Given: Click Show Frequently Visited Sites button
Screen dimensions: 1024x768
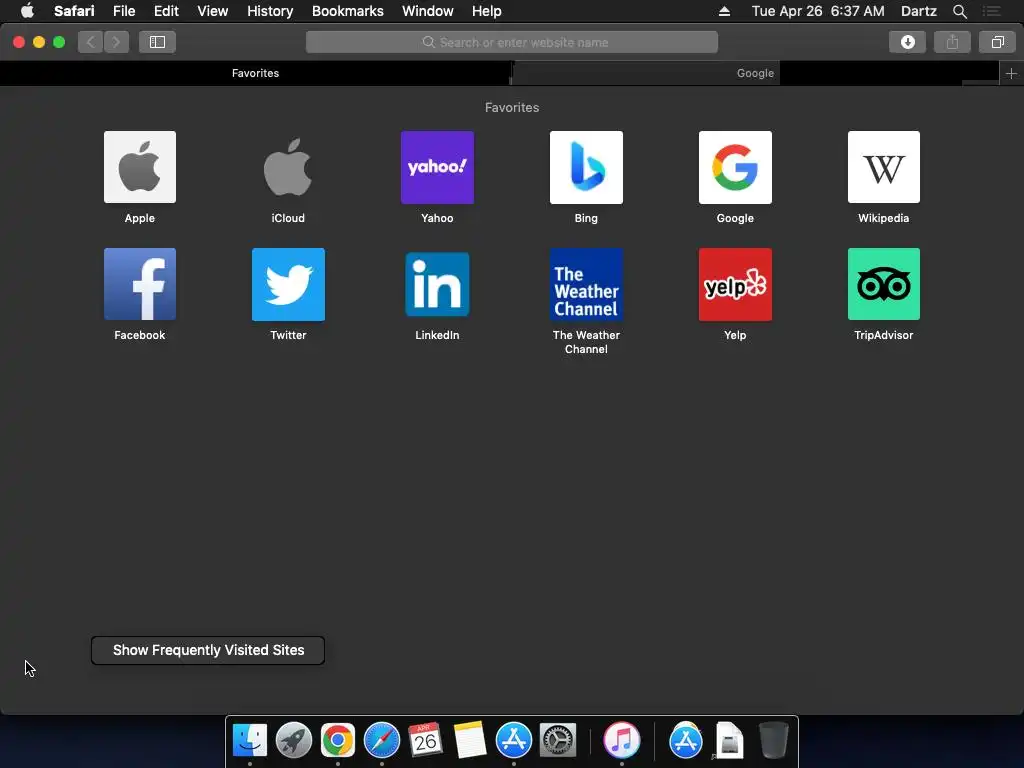Looking at the screenshot, I should (208, 650).
